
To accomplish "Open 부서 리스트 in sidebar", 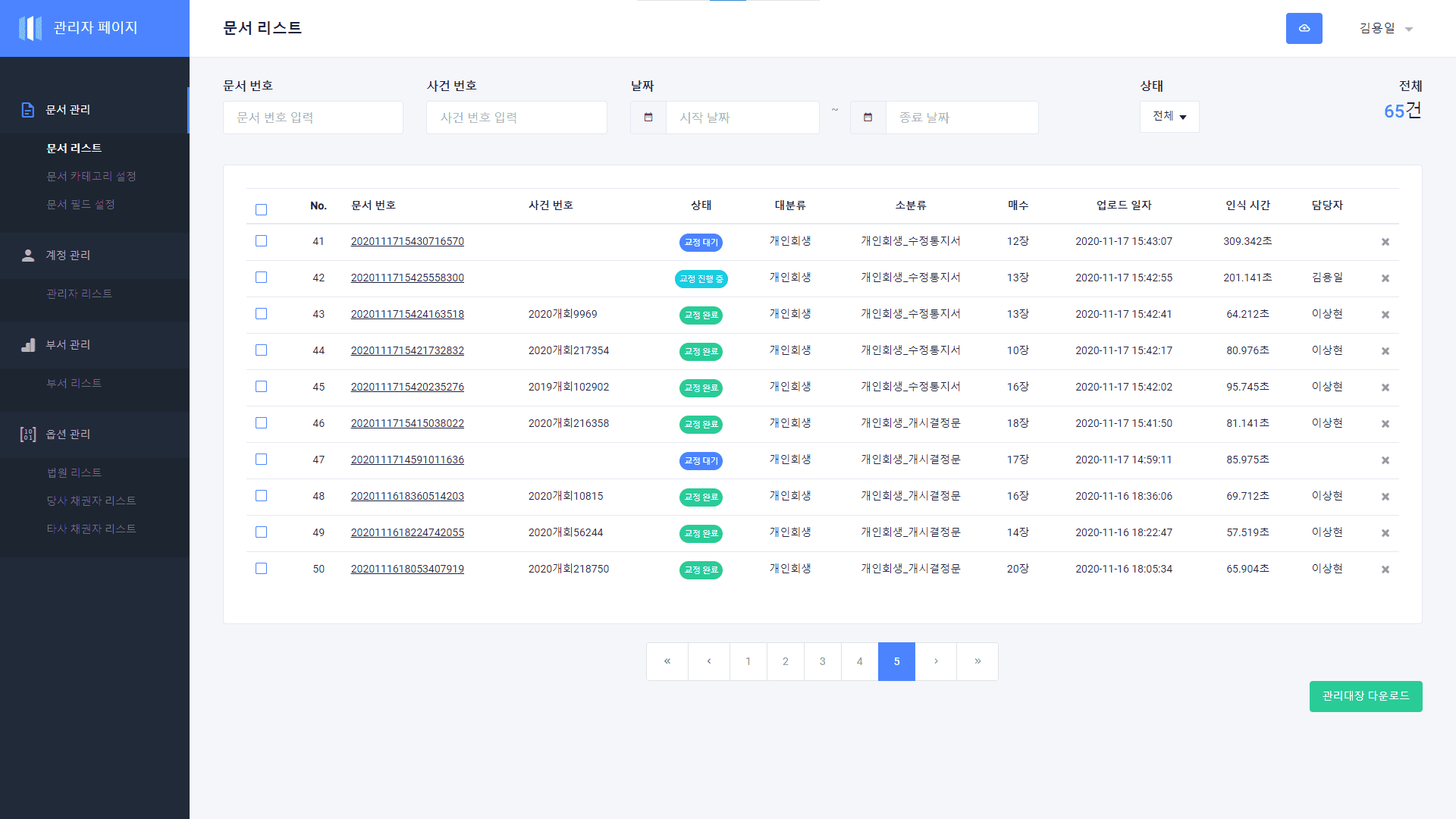I will pos(74,384).
